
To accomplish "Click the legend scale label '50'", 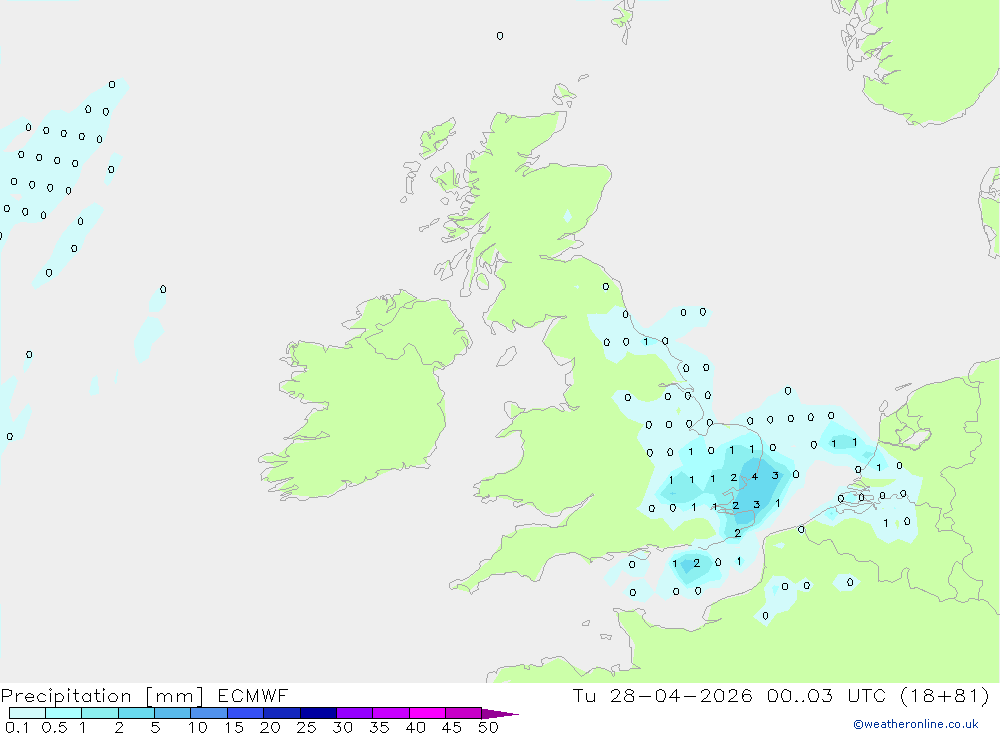I will pos(488,727).
